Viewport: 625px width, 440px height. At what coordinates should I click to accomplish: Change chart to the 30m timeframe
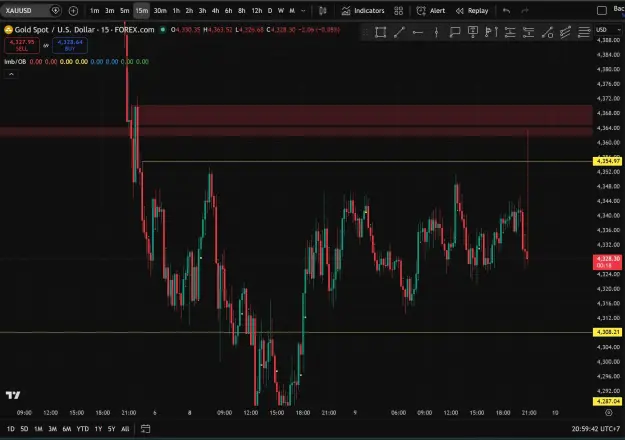[160, 11]
